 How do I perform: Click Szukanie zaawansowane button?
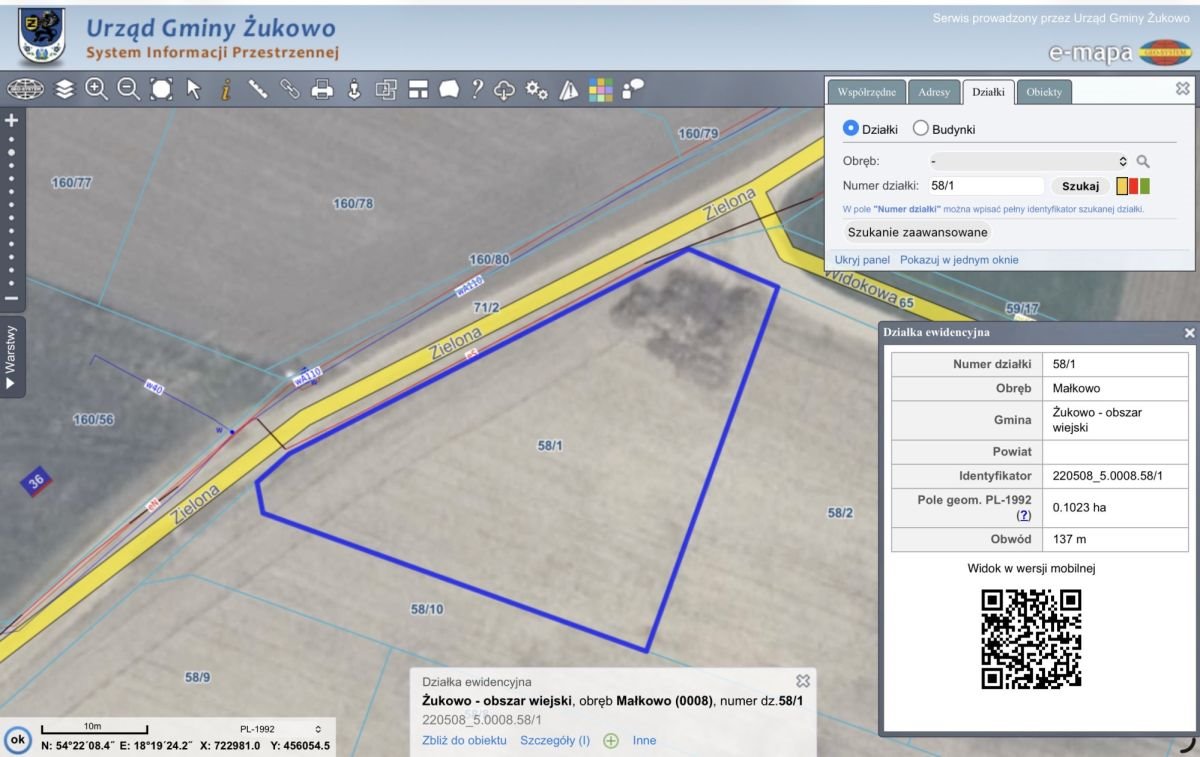pyautogui.click(x=917, y=232)
